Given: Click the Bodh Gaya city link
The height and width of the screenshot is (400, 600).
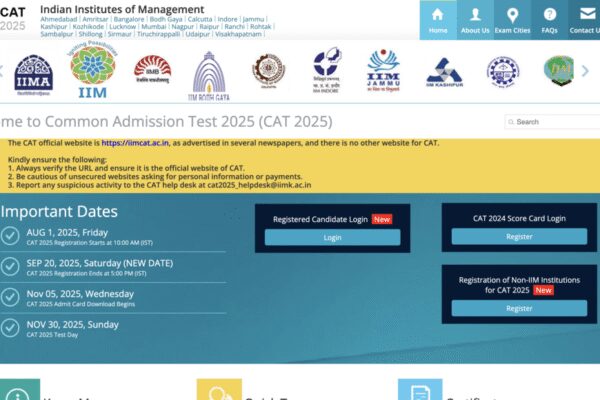Looking at the screenshot, I should tap(166, 19).
